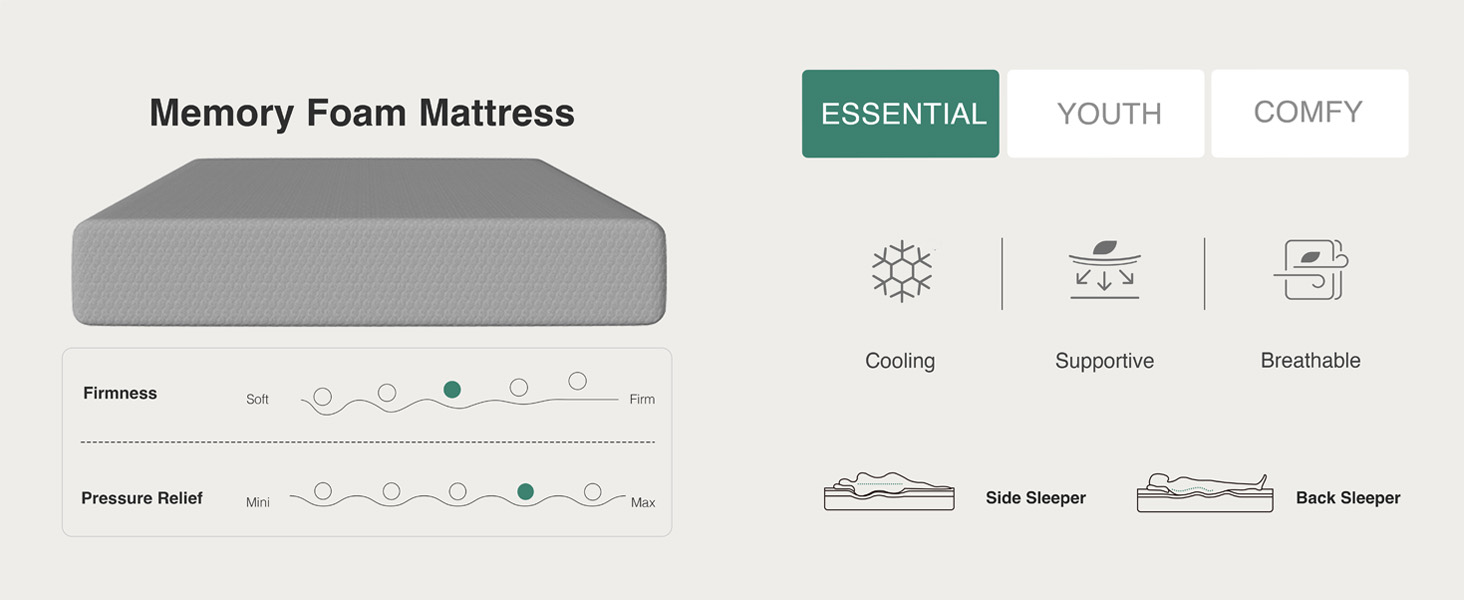Click the Cooling text label
This screenshot has height=600, width=1464.
(899, 360)
